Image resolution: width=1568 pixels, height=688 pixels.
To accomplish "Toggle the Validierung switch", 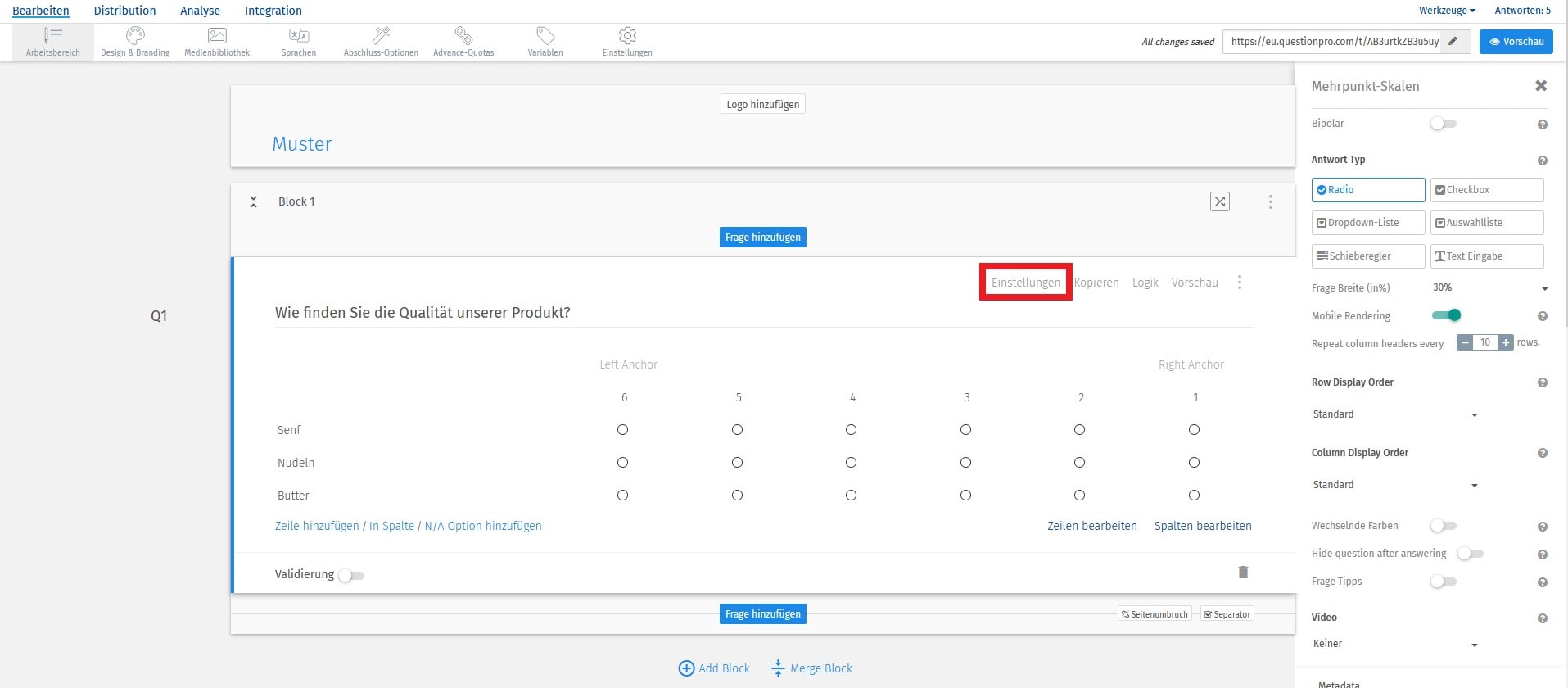I will pos(351,576).
